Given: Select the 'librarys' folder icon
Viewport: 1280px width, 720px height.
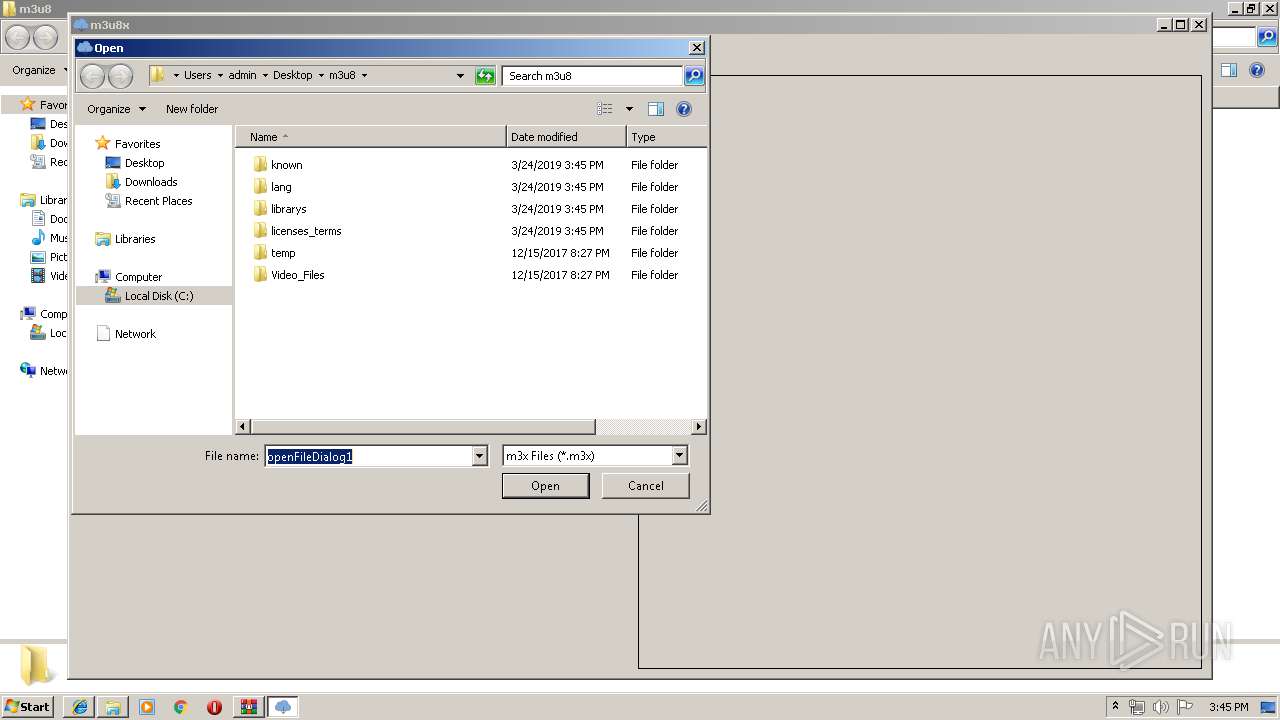Looking at the screenshot, I should click(x=260, y=209).
